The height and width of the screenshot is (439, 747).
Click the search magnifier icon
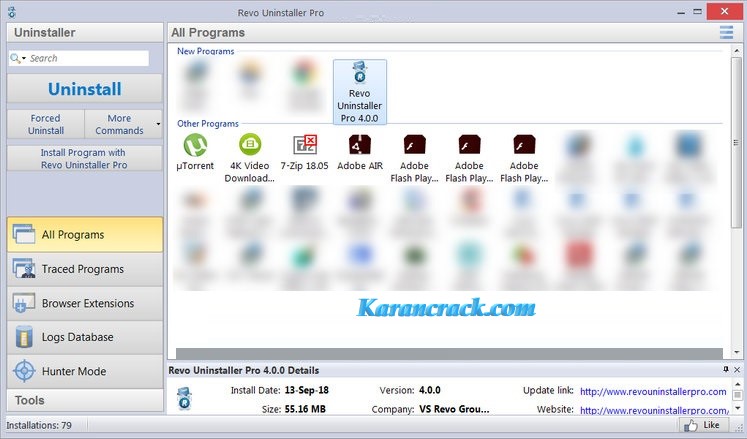[x=15, y=58]
